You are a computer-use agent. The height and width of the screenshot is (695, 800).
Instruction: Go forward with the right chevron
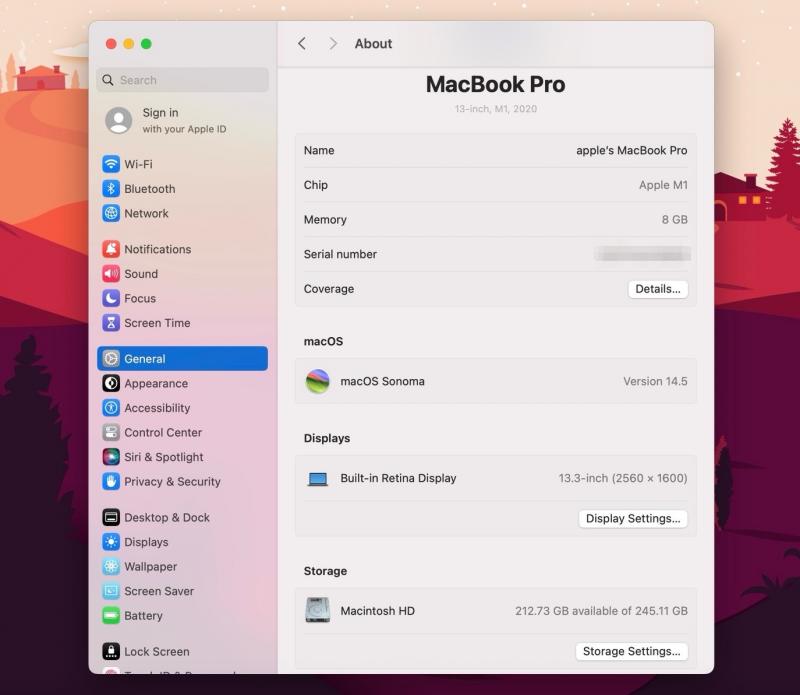[333, 44]
